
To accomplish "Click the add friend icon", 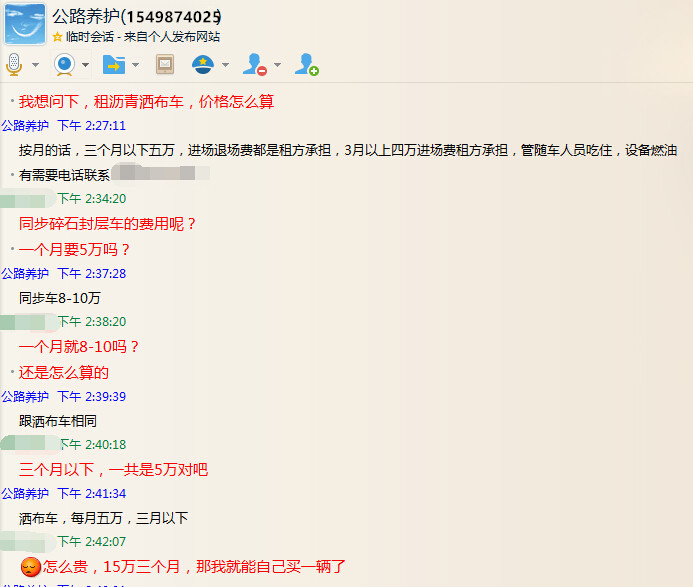I will point(306,64).
